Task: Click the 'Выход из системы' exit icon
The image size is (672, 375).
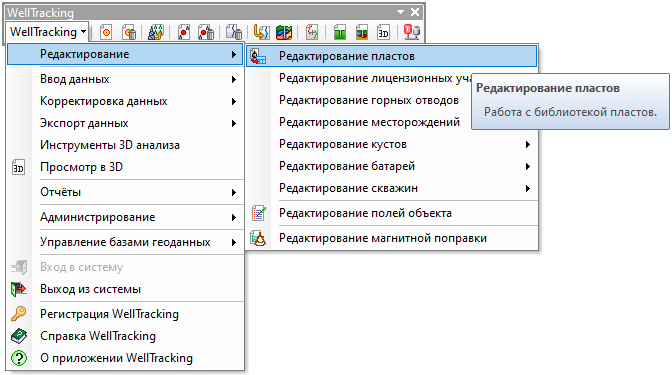Action: (x=18, y=289)
